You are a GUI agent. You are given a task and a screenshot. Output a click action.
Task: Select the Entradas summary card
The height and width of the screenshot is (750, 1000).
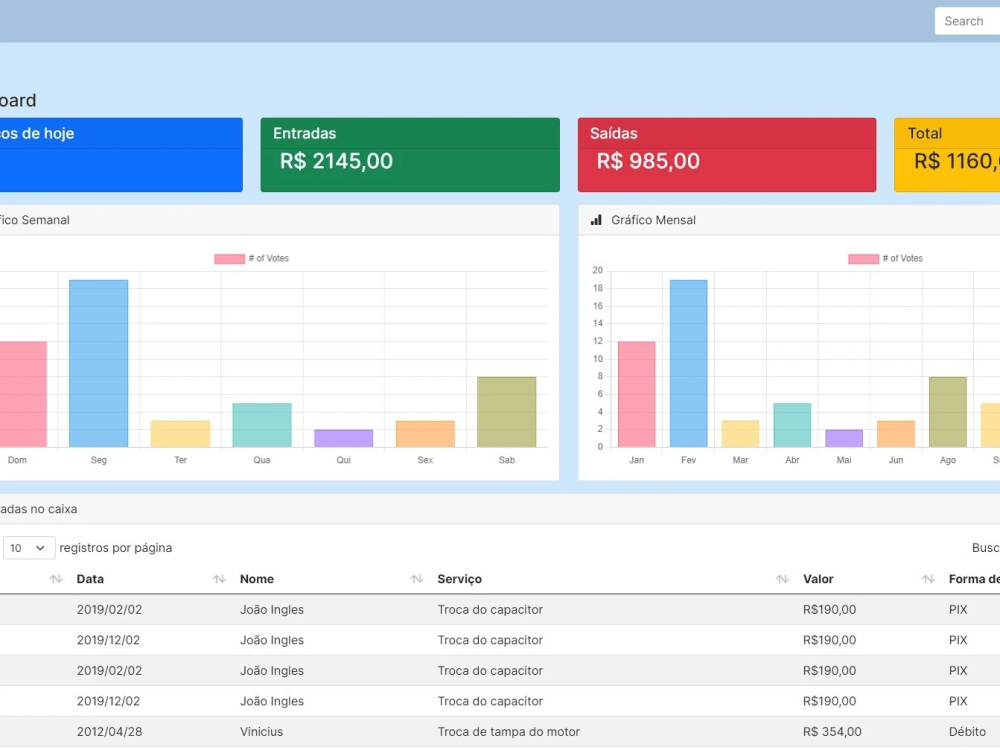pyautogui.click(x=410, y=153)
